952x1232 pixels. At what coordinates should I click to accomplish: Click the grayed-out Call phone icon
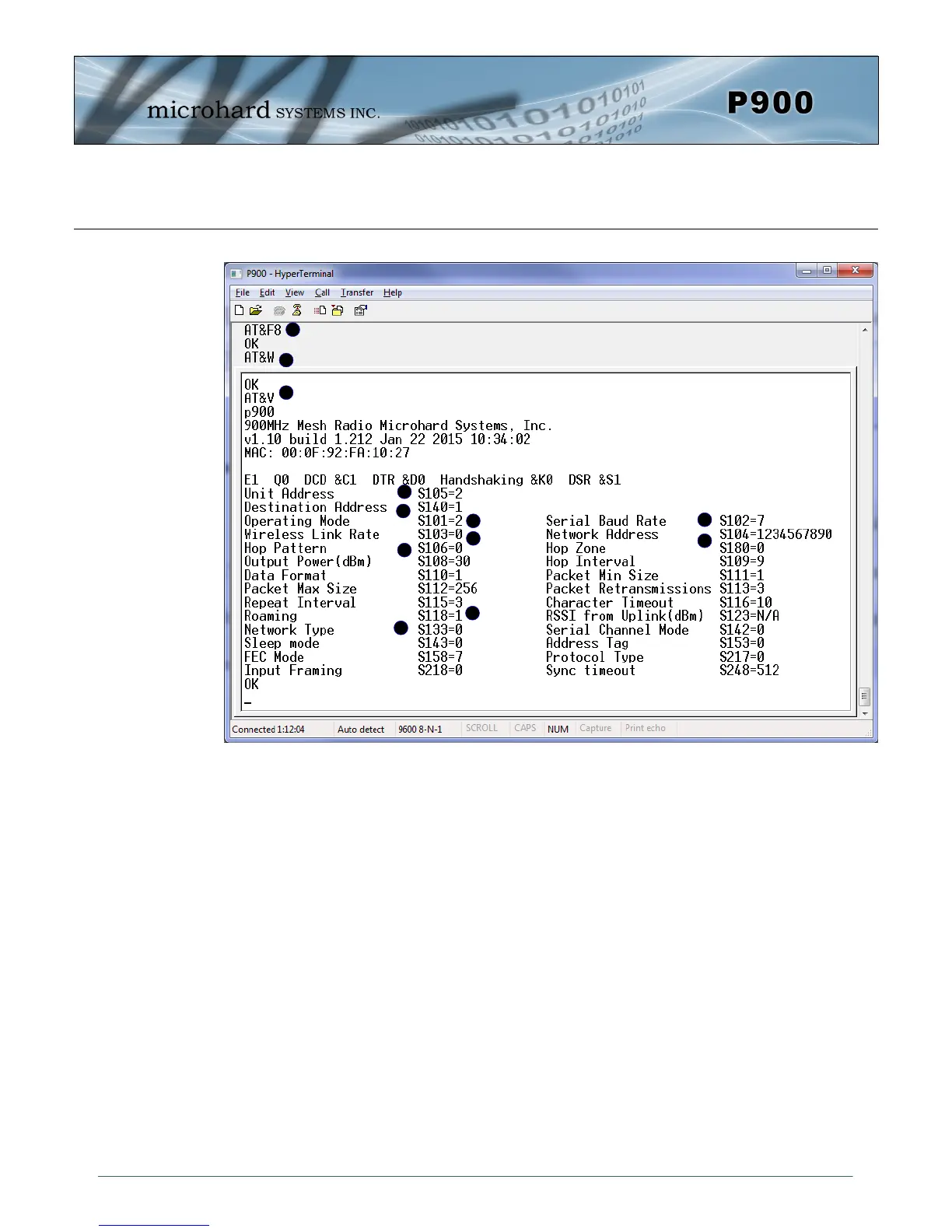[x=279, y=310]
